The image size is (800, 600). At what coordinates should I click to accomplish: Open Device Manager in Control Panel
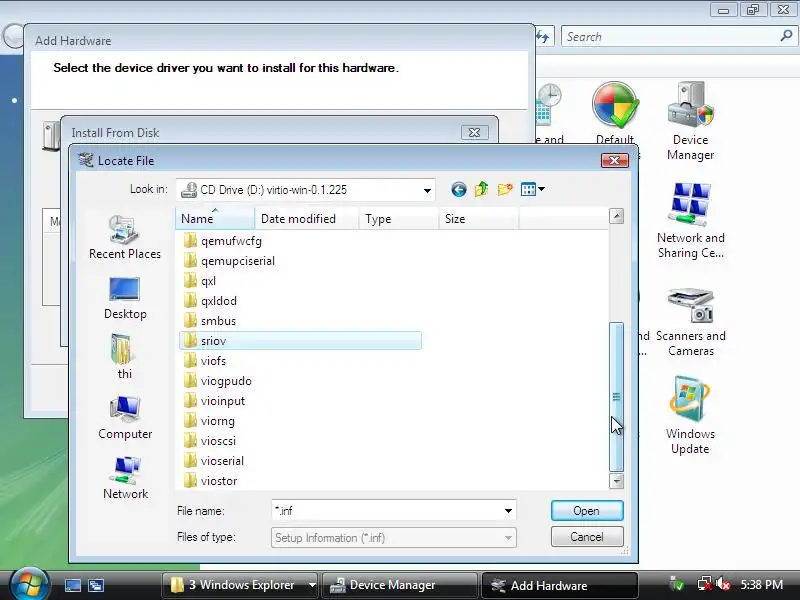tap(690, 121)
